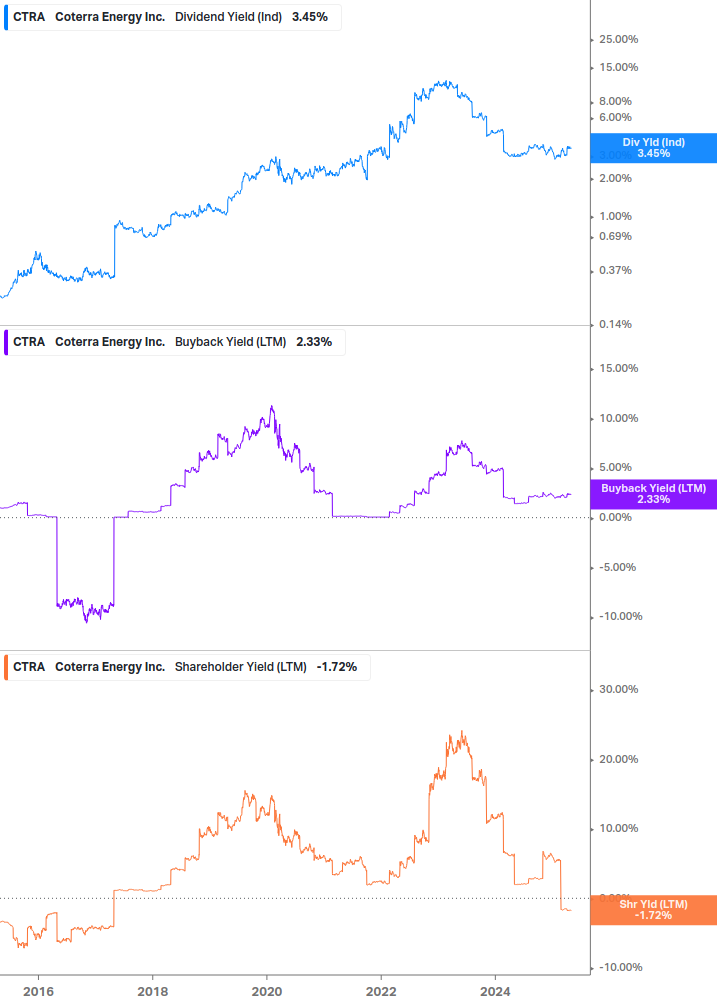Click the Buyback Yield (LTM) legend label

tap(230, 342)
